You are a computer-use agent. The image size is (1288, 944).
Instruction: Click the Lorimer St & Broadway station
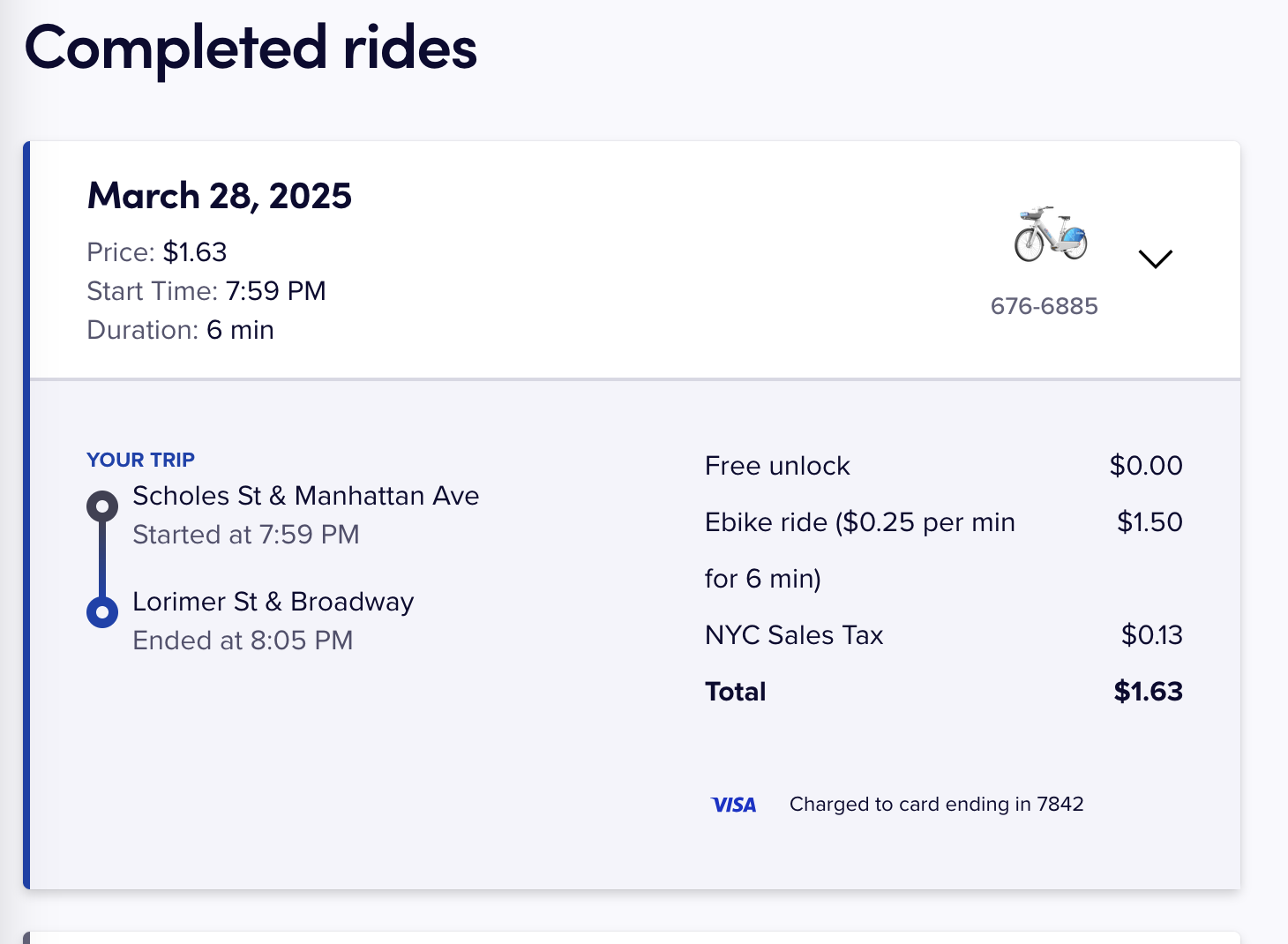[273, 602]
